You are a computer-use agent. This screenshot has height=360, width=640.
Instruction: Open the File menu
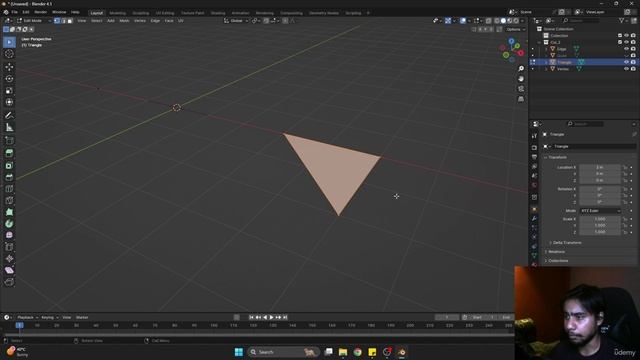pos(14,12)
